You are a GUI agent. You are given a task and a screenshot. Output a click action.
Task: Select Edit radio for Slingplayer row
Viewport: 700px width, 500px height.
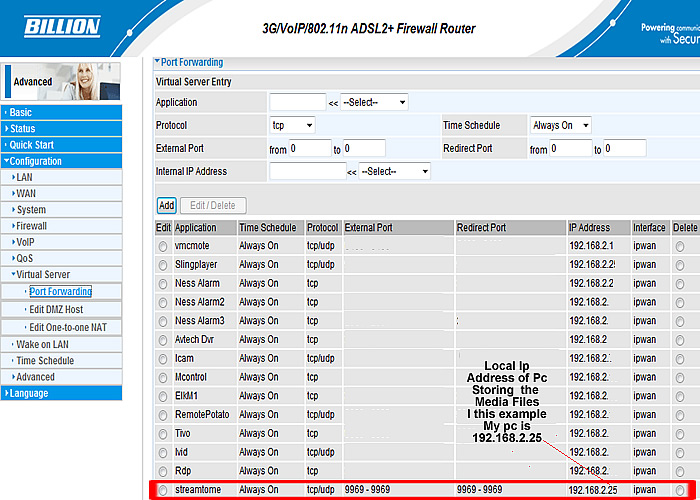[163, 265]
